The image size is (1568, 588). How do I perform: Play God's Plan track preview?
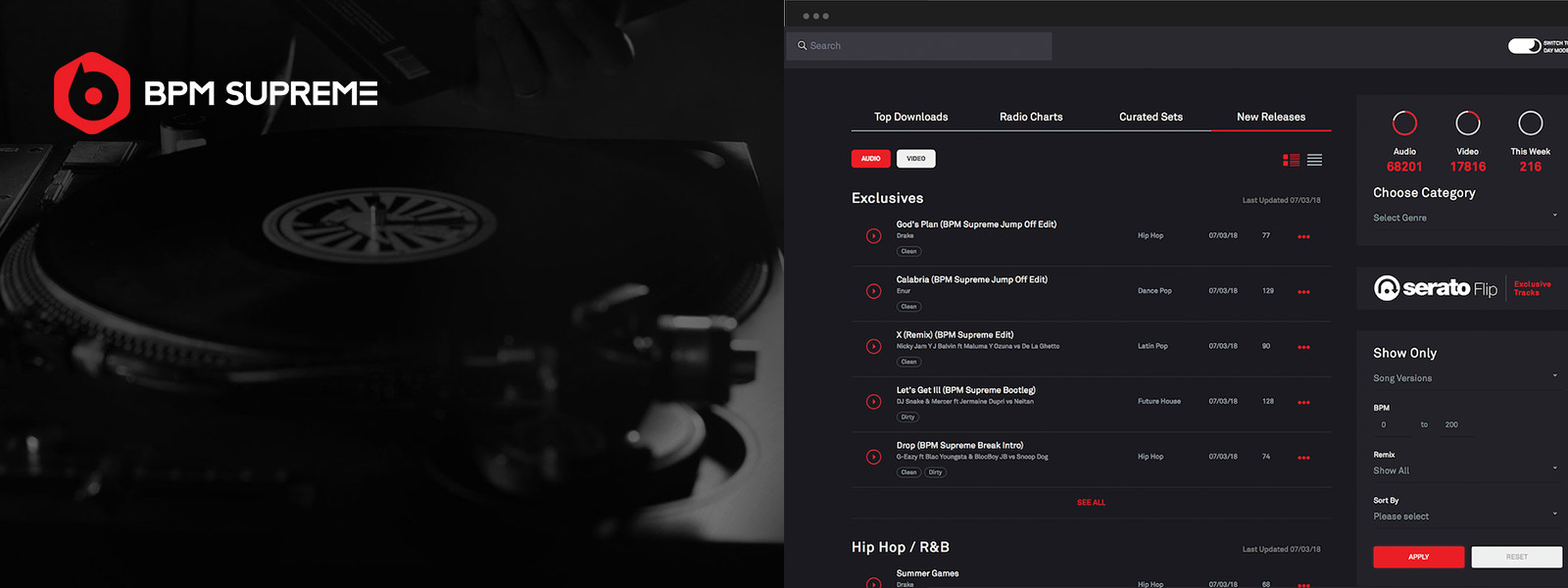point(873,236)
